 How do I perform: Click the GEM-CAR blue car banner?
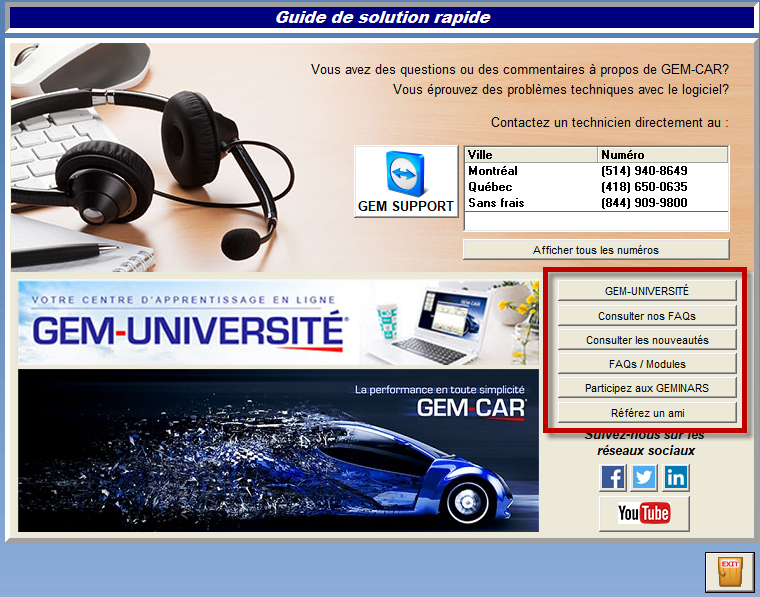pos(278,450)
